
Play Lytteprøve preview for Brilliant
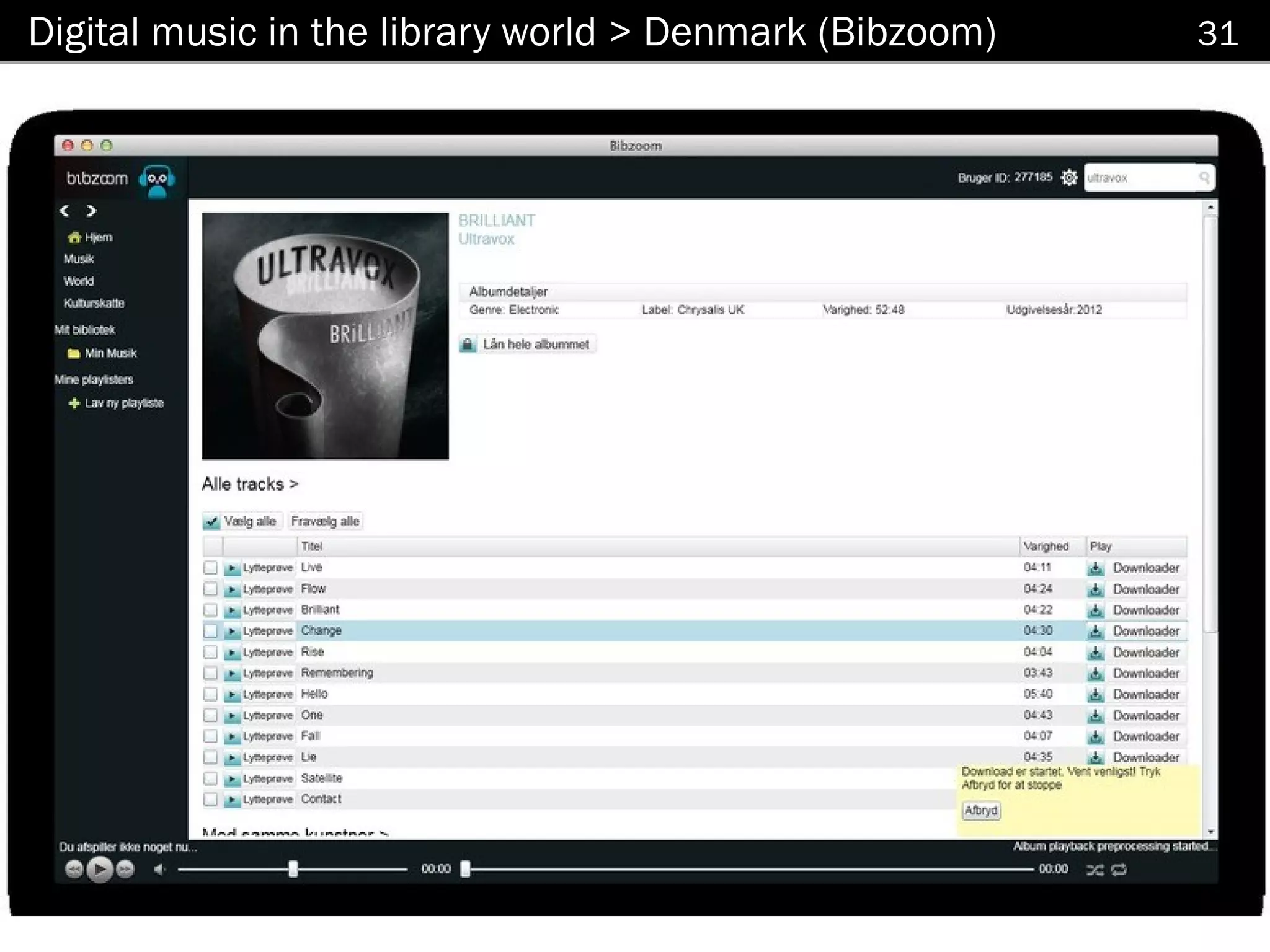pos(232,610)
